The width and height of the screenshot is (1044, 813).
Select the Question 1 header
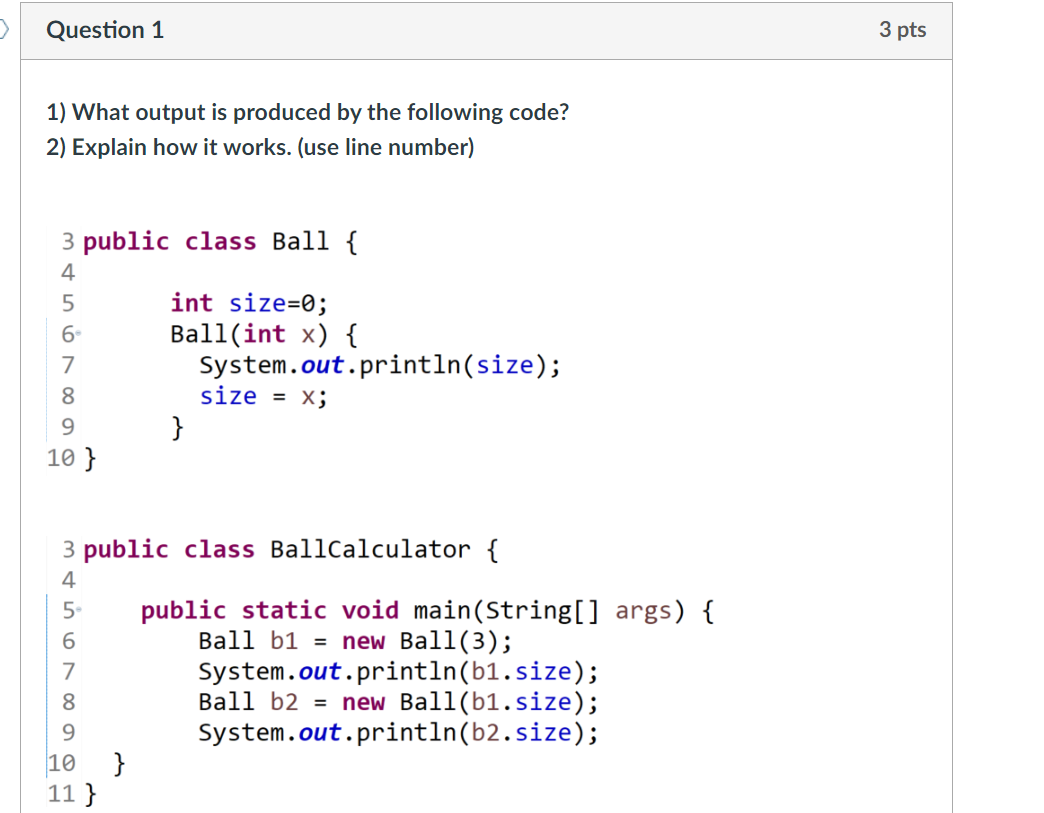104,29
